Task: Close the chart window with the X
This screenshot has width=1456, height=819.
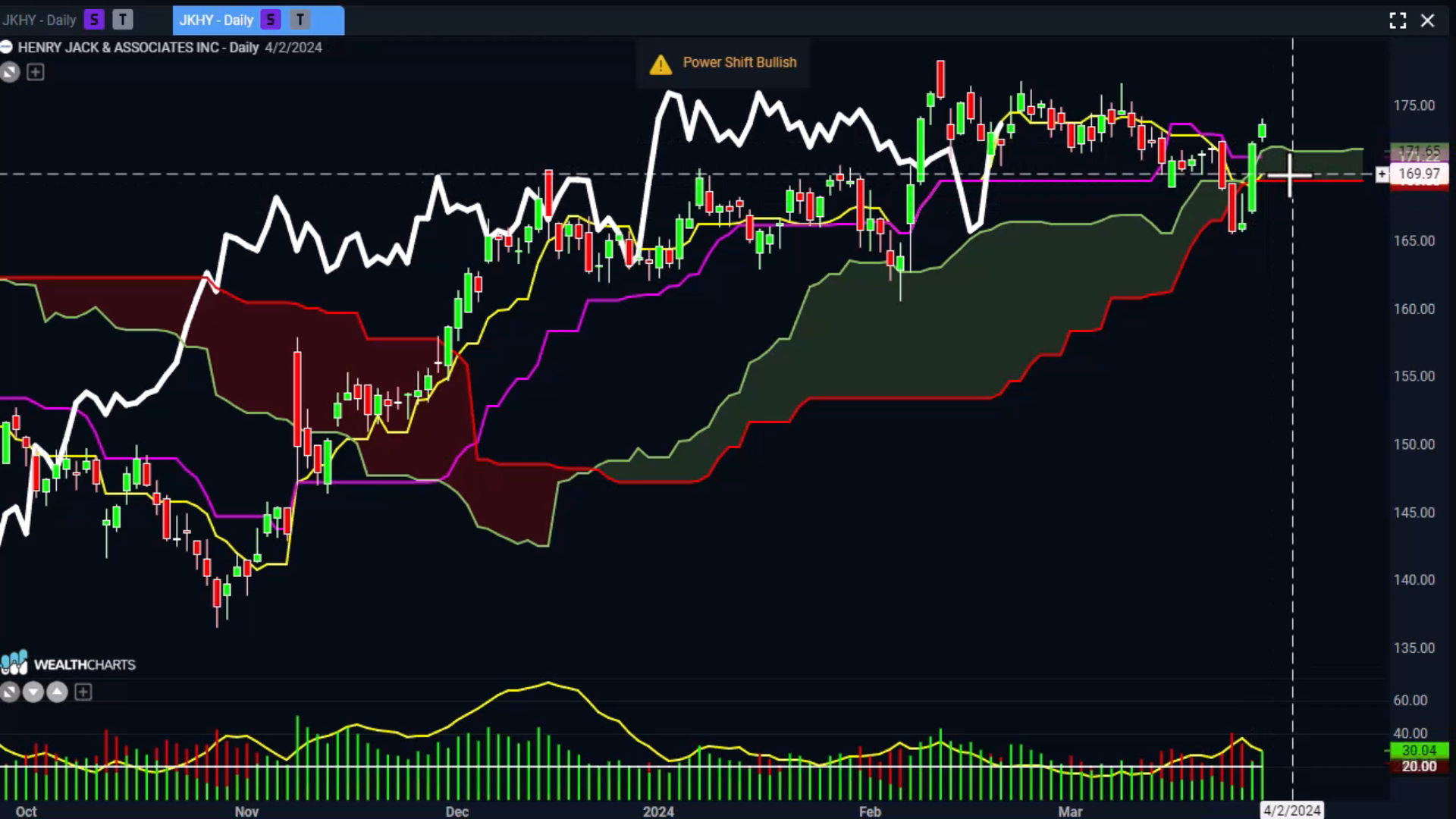Action: 1428,20
